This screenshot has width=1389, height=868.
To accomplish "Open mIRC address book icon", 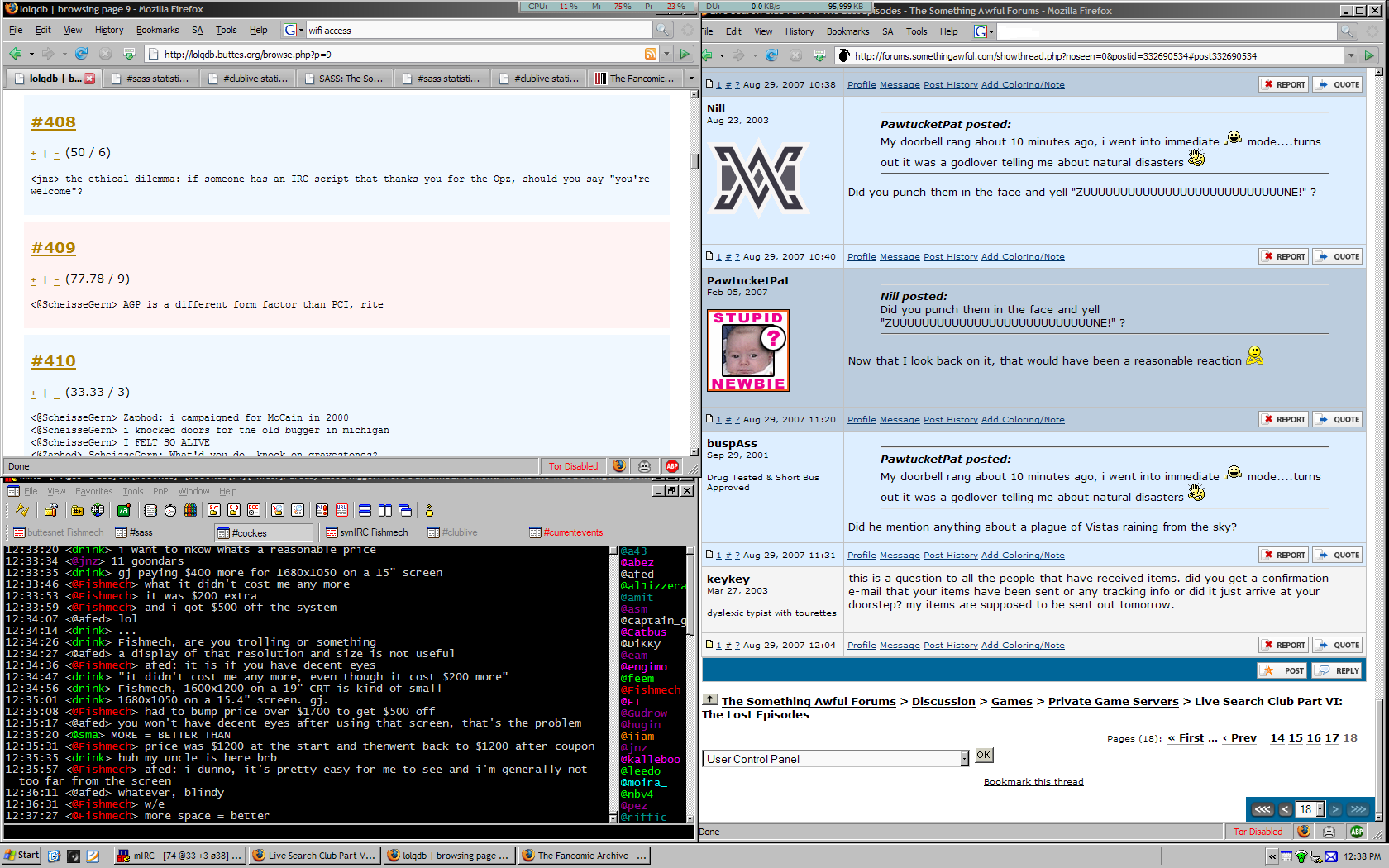I will pos(150,511).
